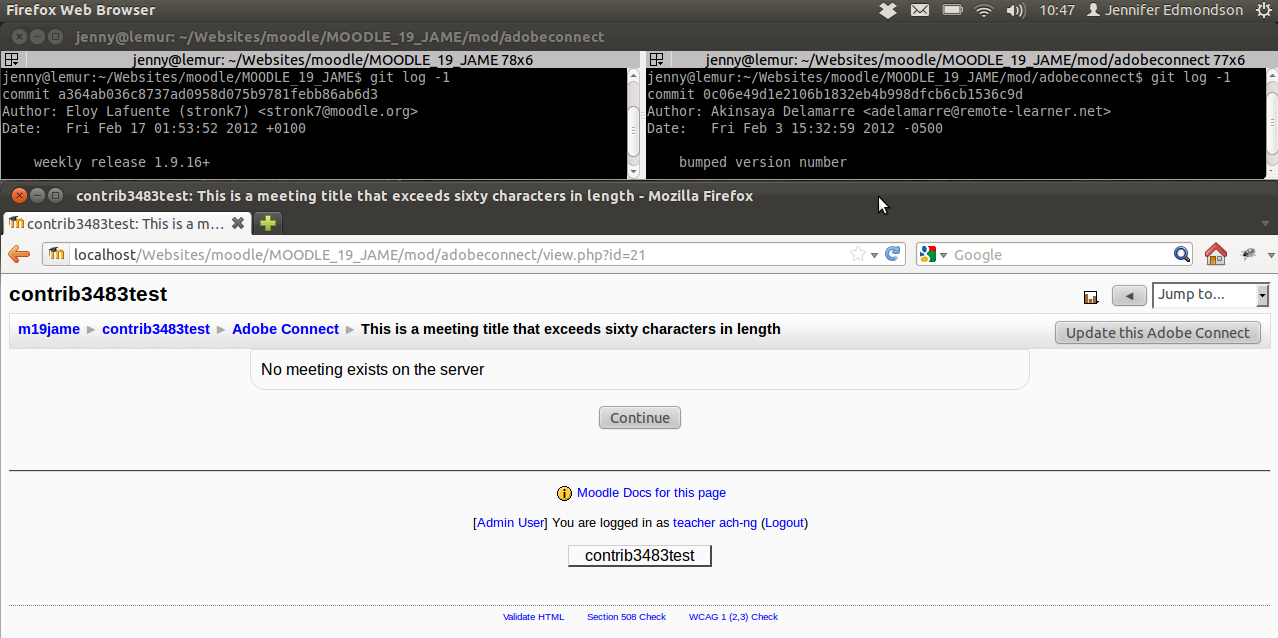Viewport: 1278px width, 638px height.
Task: Click the Logout link
Action: coord(784,523)
